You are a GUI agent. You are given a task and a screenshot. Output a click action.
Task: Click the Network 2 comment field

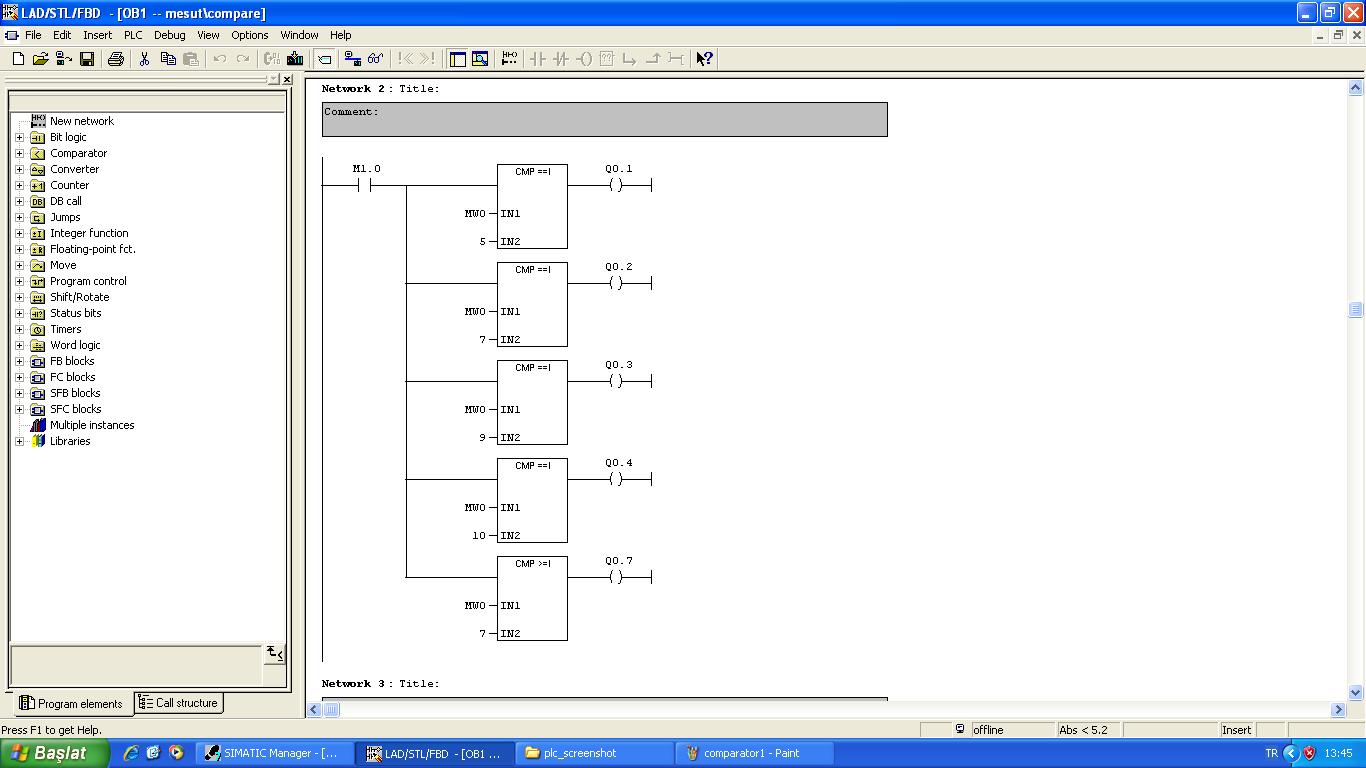coord(604,119)
